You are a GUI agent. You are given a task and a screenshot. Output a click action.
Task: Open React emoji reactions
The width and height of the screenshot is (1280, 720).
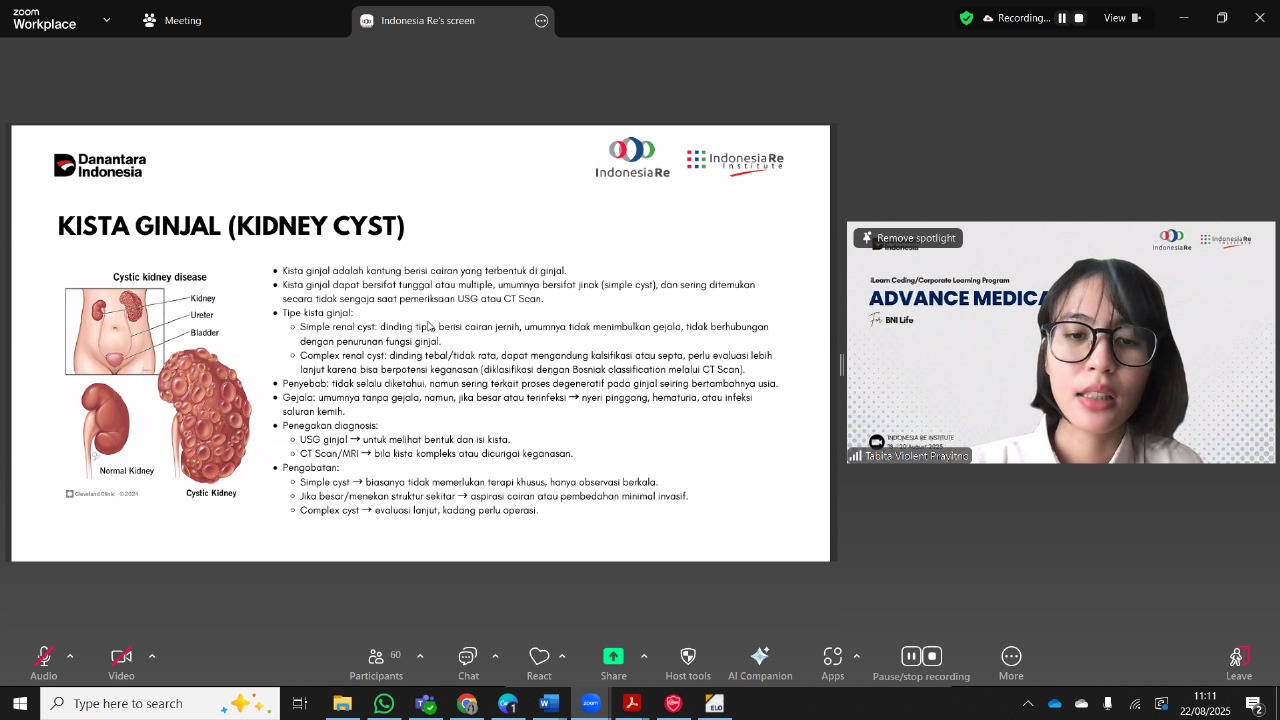[x=539, y=658]
